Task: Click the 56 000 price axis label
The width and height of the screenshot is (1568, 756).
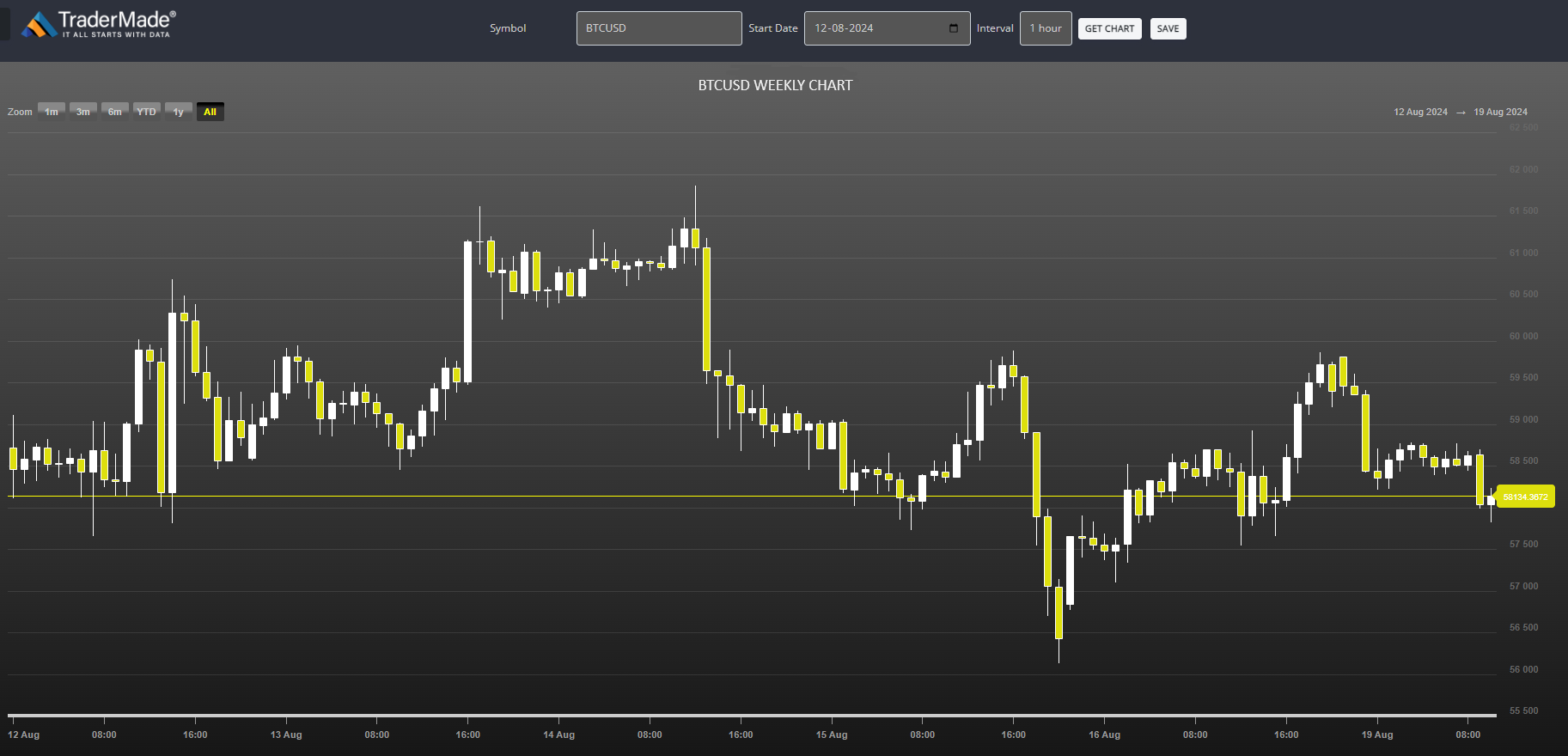Action: point(1523,669)
